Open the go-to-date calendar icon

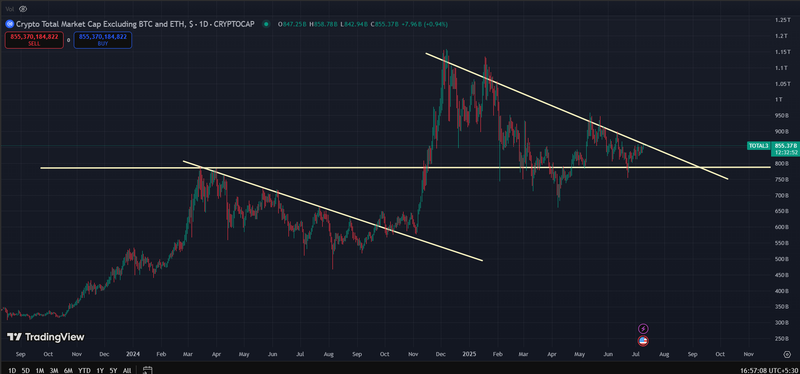pyautogui.click(x=147, y=370)
